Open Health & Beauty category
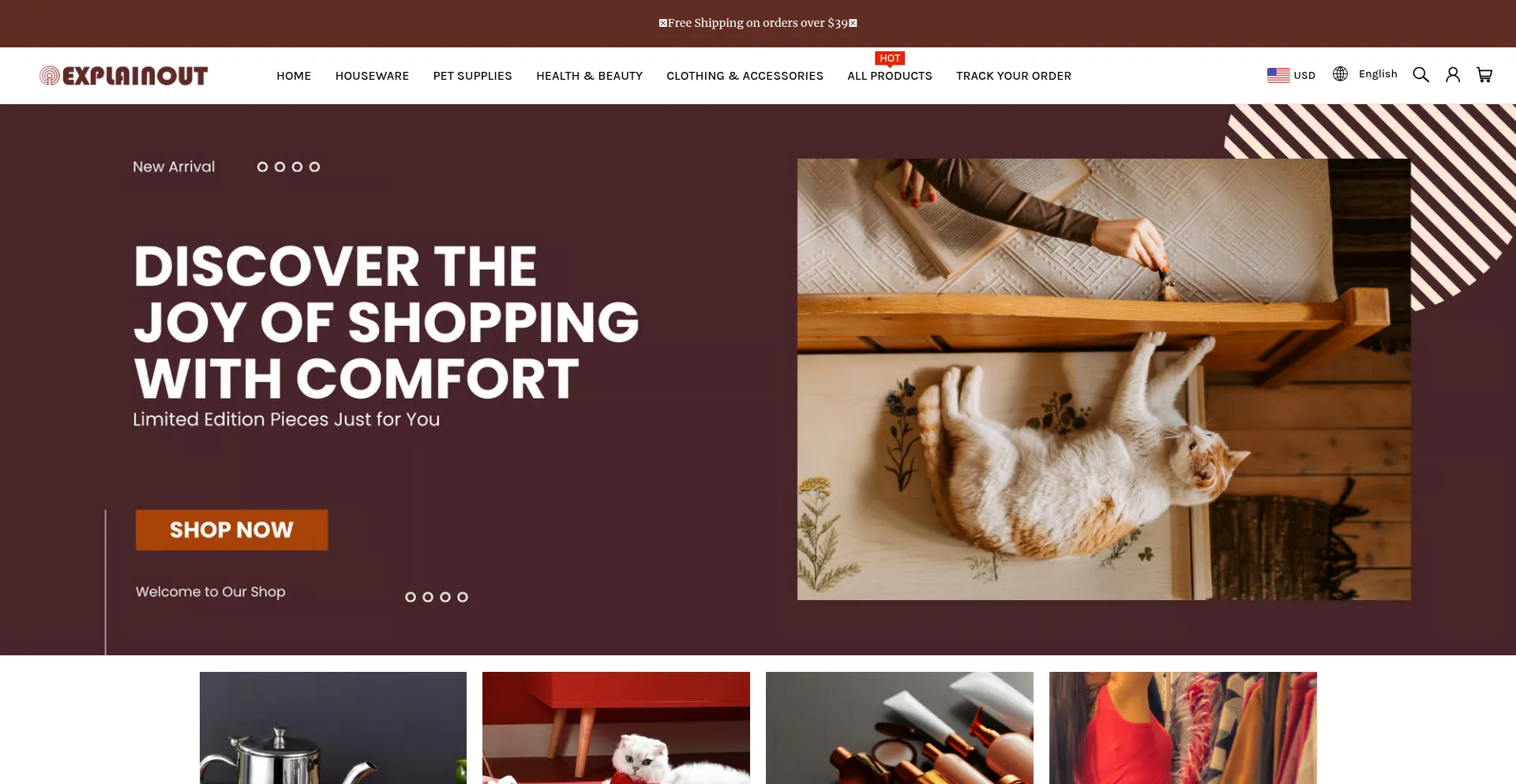Image resolution: width=1516 pixels, height=784 pixels. tap(589, 76)
